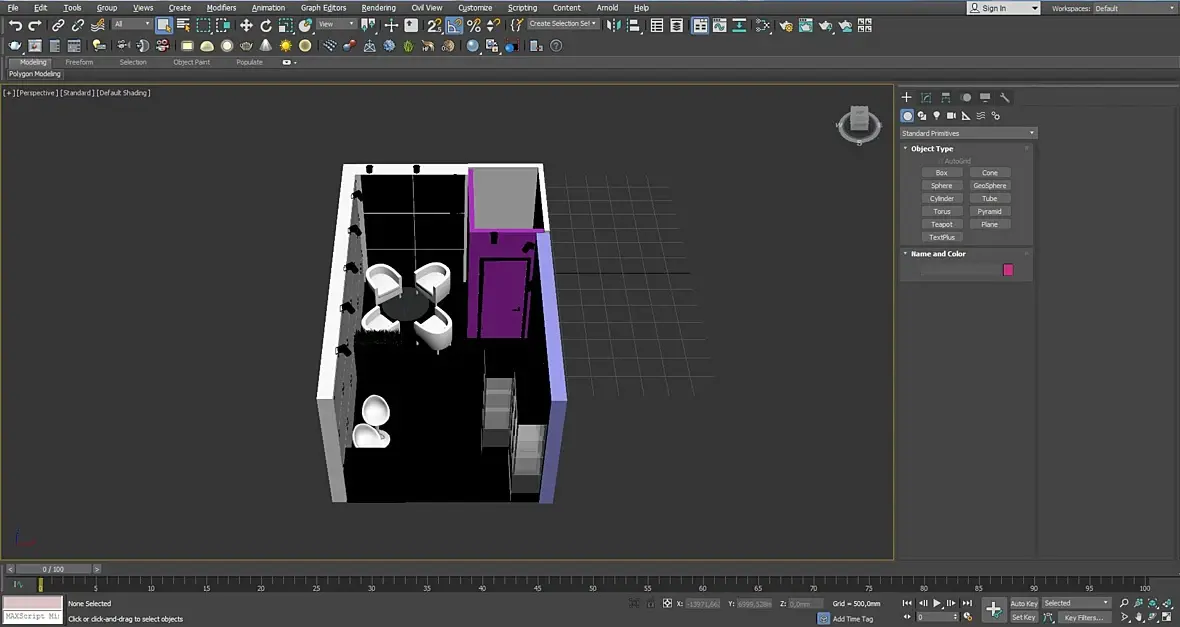This screenshot has height=627, width=1180.
Task: Click the Teapot primitive button
Action: click(941, 225)
